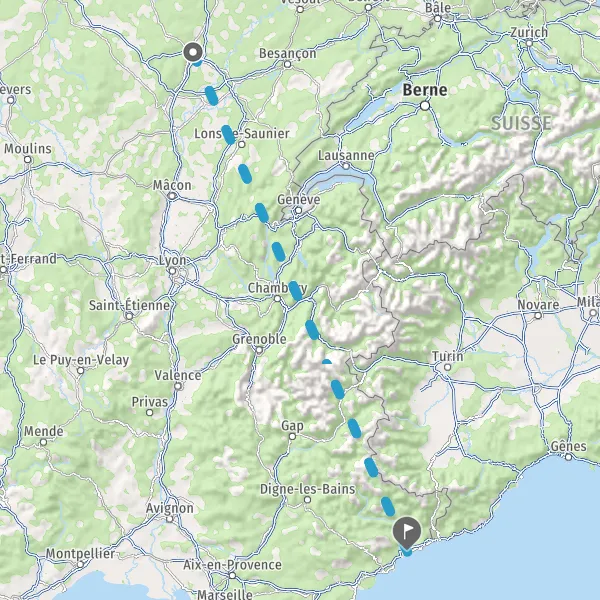Select the Valence city label
This screenshot has width=600, height=600.
[178, 375]
